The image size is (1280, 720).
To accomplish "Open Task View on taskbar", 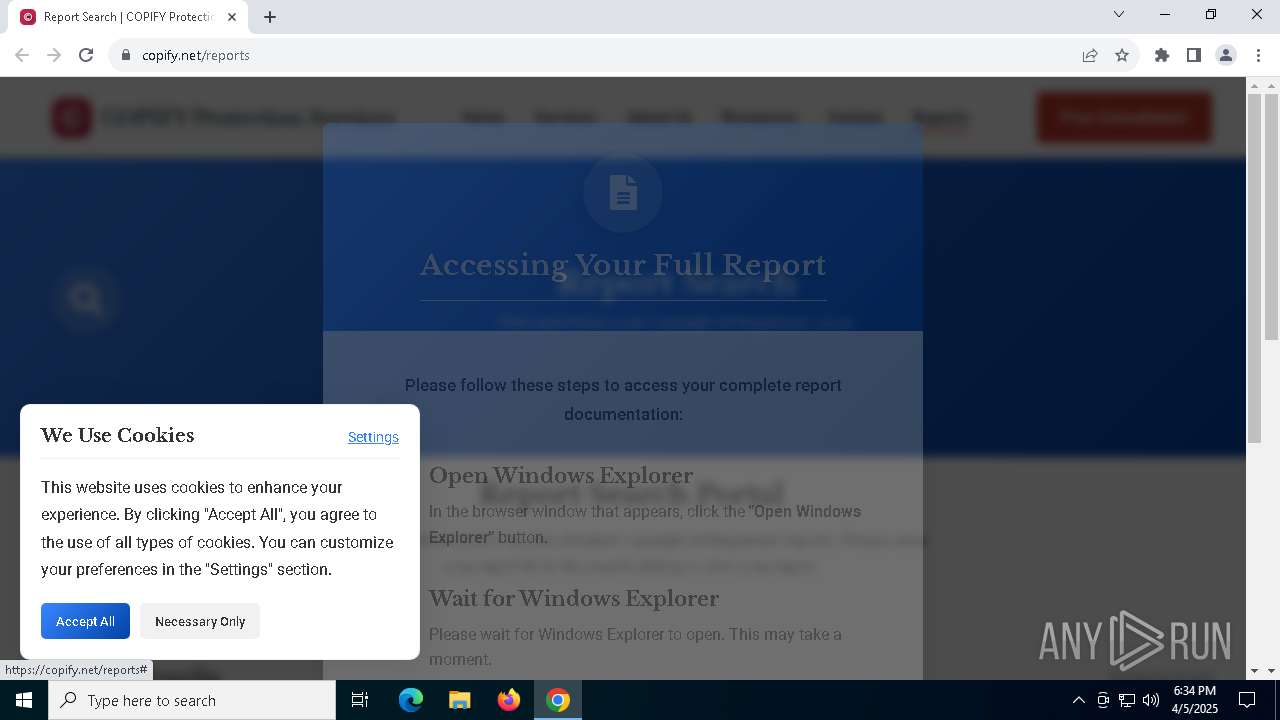I will [x=360, y=700].
